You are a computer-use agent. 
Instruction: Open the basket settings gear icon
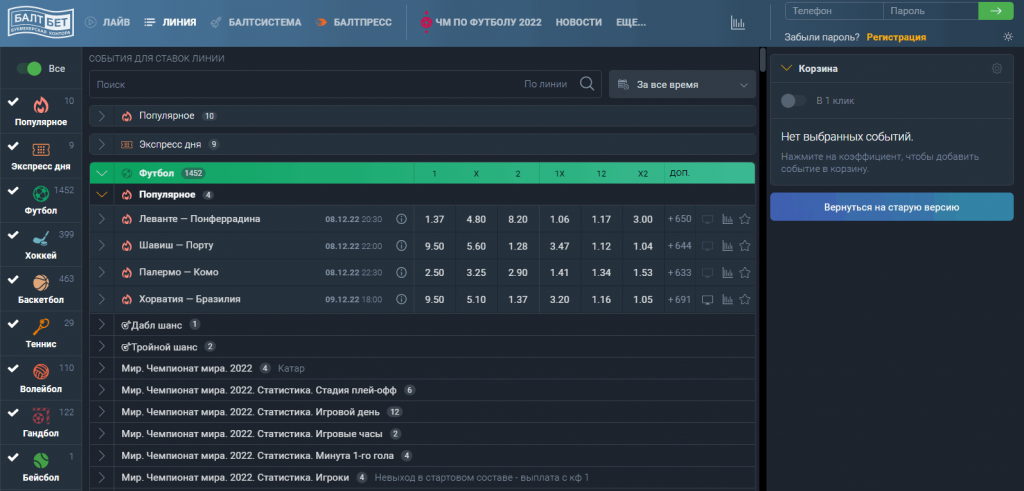point(996,69)
